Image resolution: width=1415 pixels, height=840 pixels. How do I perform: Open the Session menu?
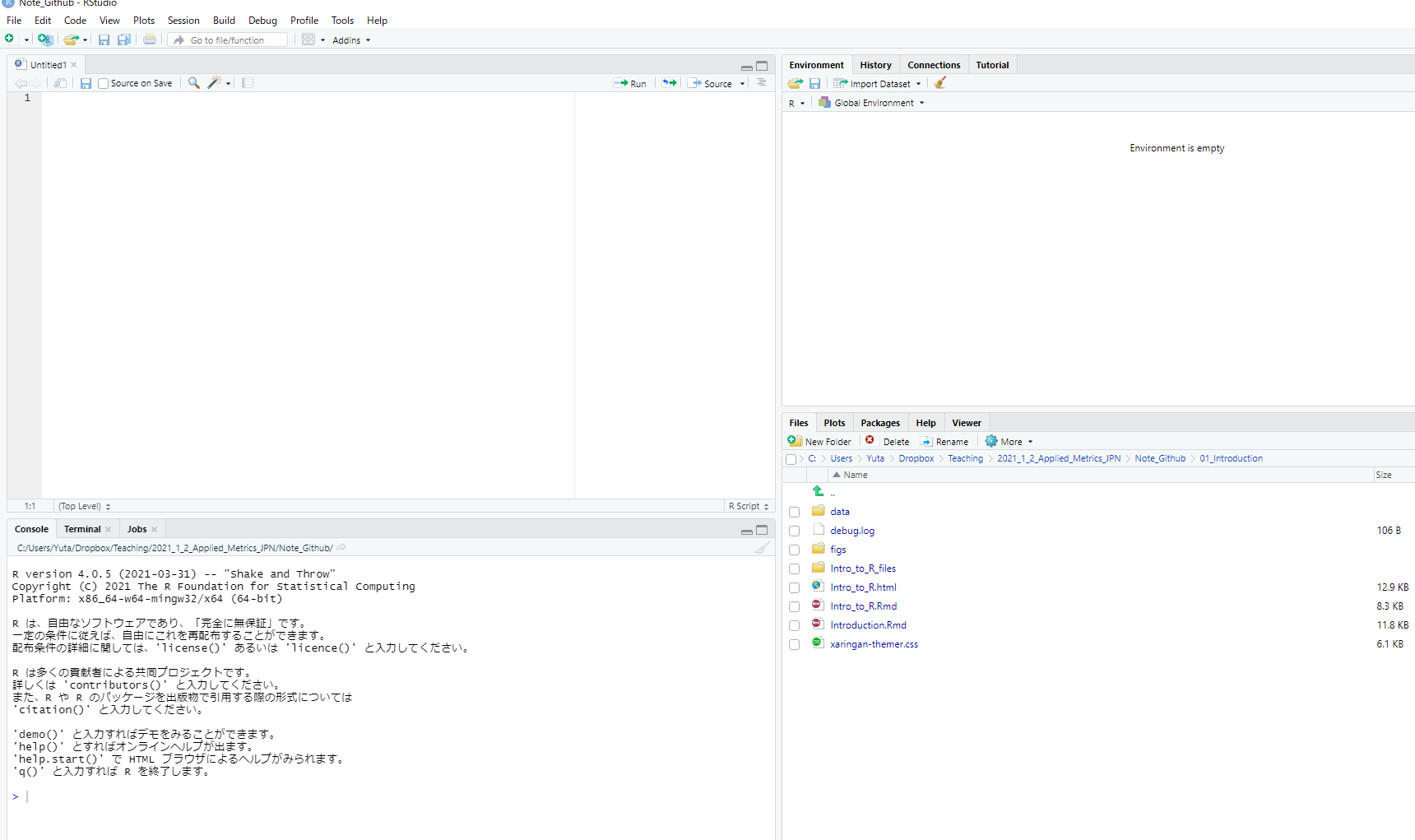tap(183, 21)
